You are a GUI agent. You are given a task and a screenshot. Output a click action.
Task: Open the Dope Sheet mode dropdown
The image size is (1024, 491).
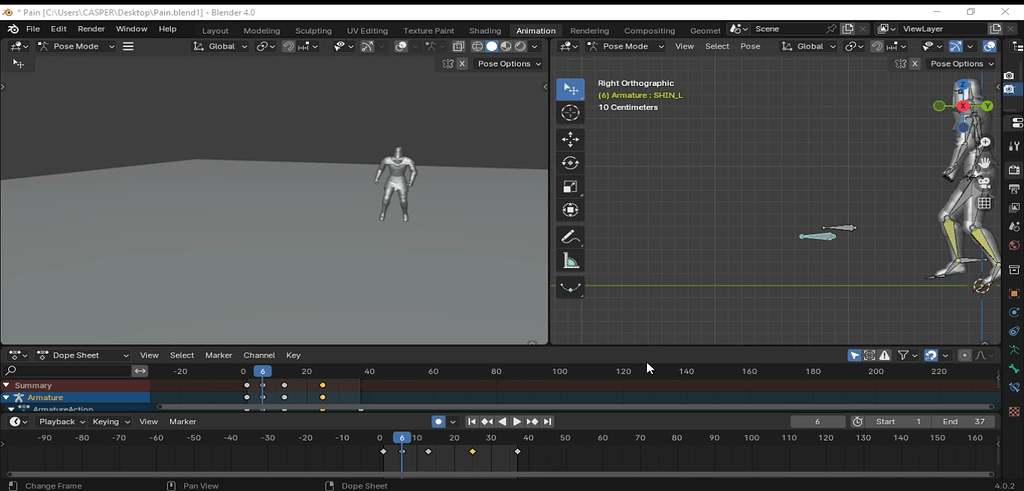click(83, 355)
